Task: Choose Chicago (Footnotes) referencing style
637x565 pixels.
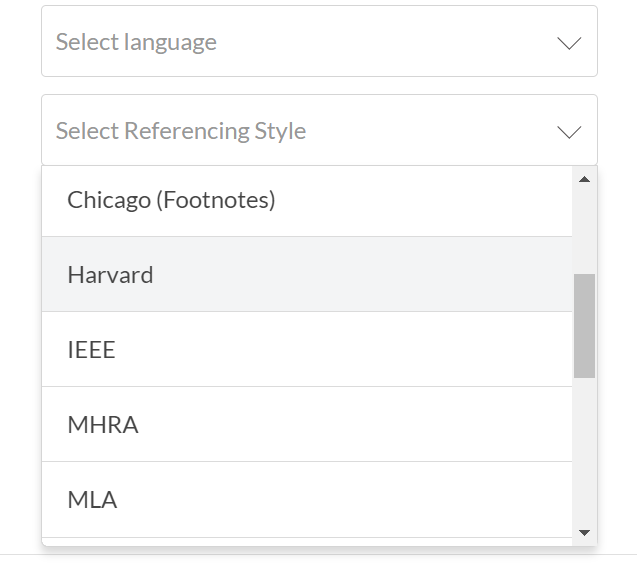Action: click(307, 201)
